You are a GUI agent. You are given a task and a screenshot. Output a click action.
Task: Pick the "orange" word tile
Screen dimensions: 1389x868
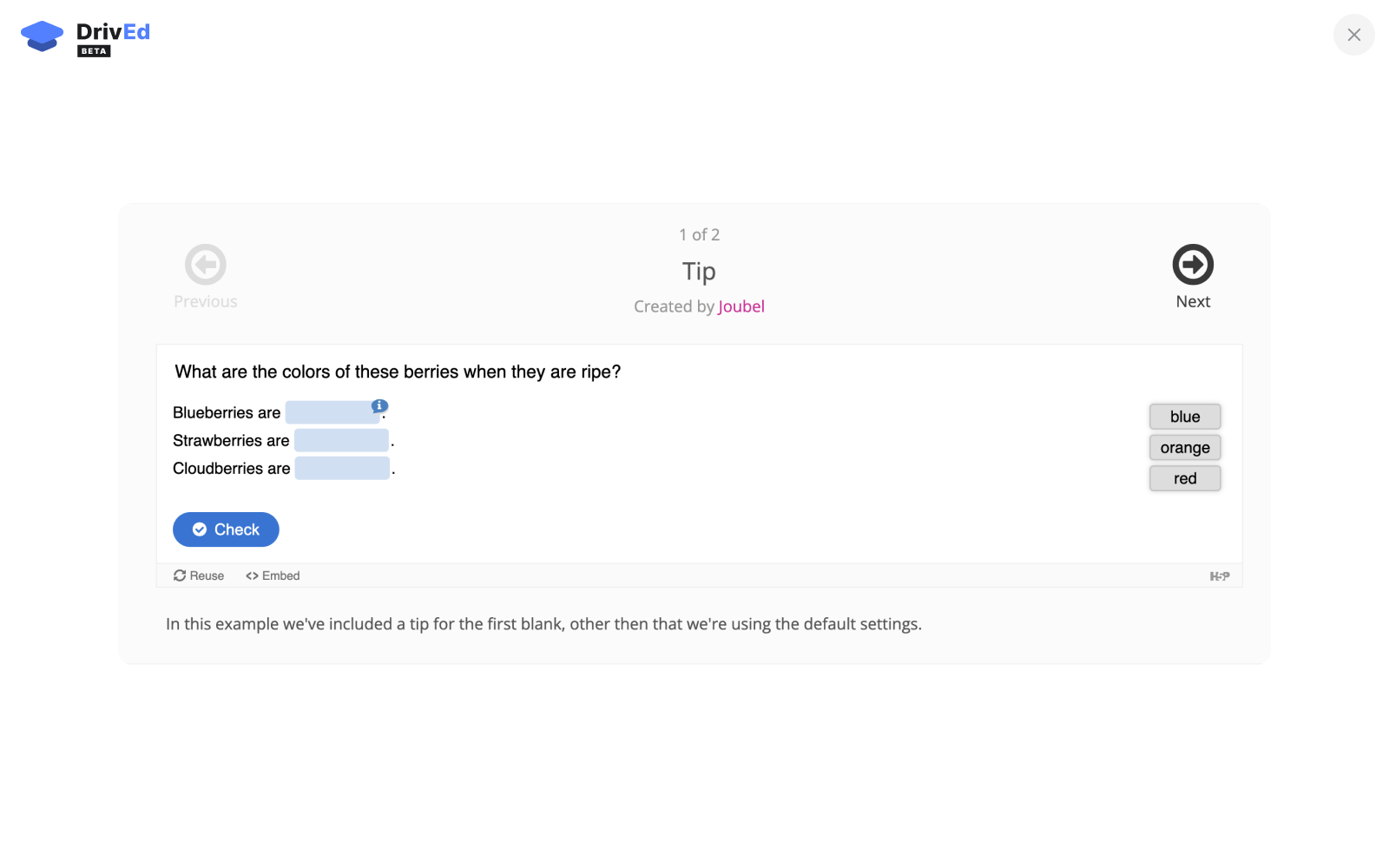(x=1185, y=448)
